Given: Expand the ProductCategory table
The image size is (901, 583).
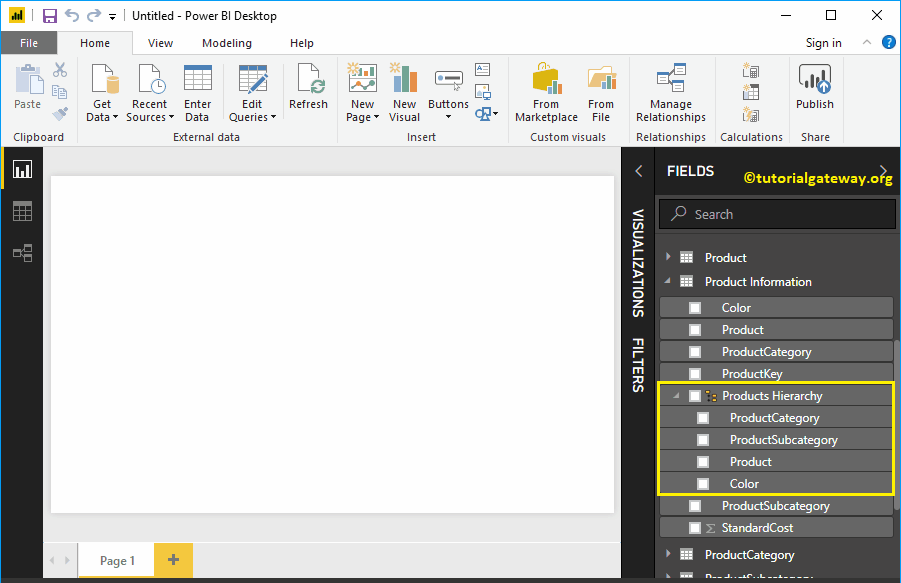Looking at the screenshot, I should click(x=669, y=554).
